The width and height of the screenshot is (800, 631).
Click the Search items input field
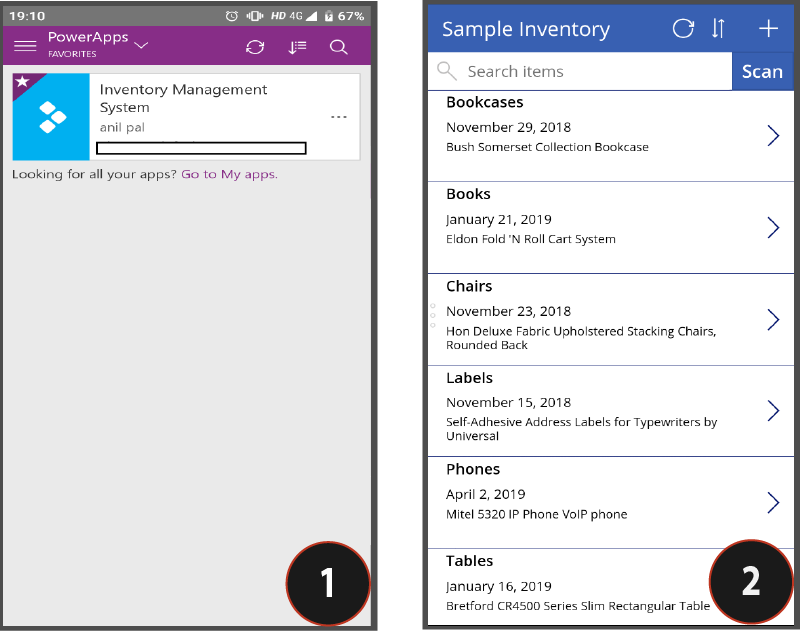580,71
